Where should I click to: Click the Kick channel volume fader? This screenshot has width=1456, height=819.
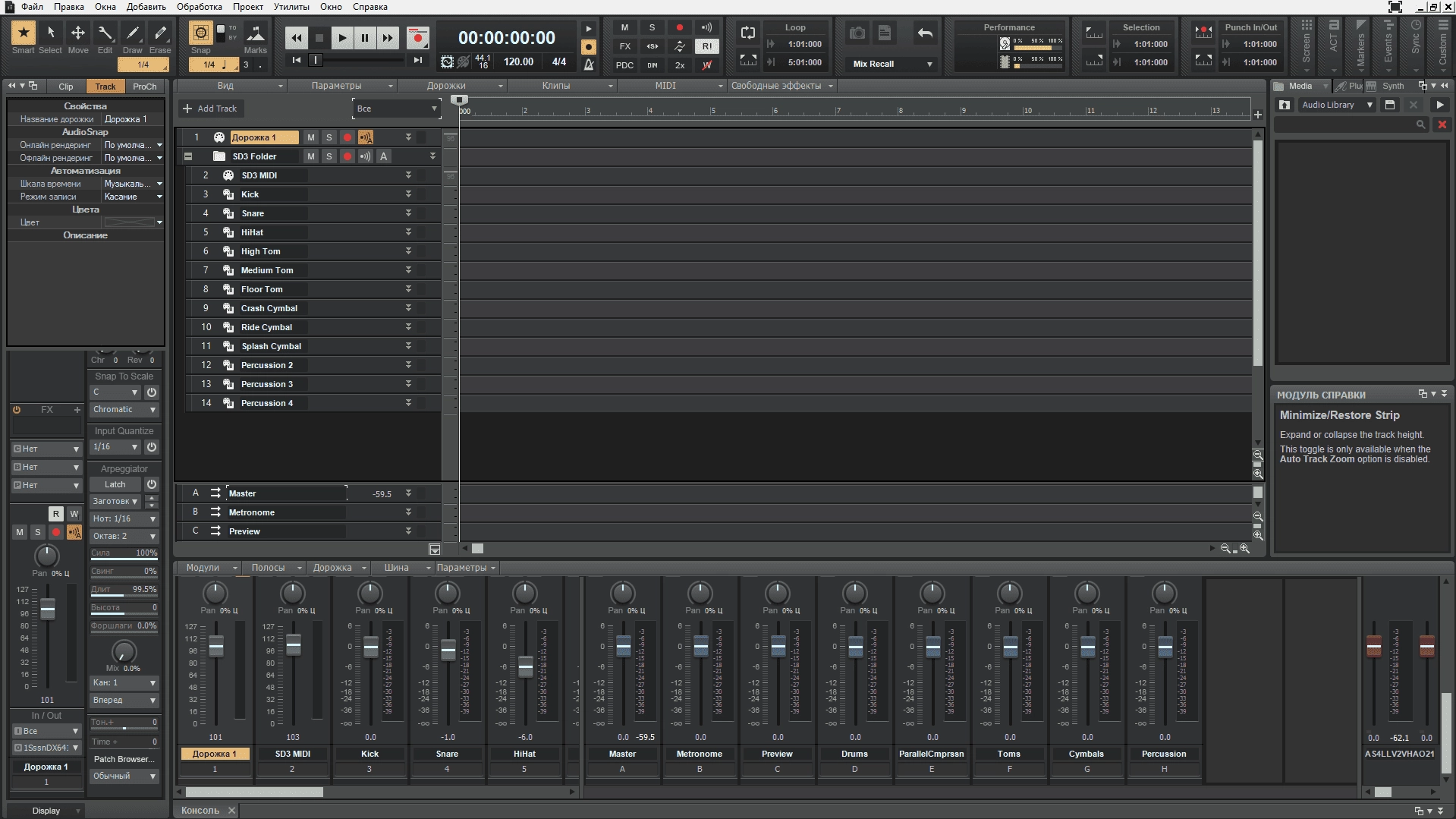click(x=371, y=647)
